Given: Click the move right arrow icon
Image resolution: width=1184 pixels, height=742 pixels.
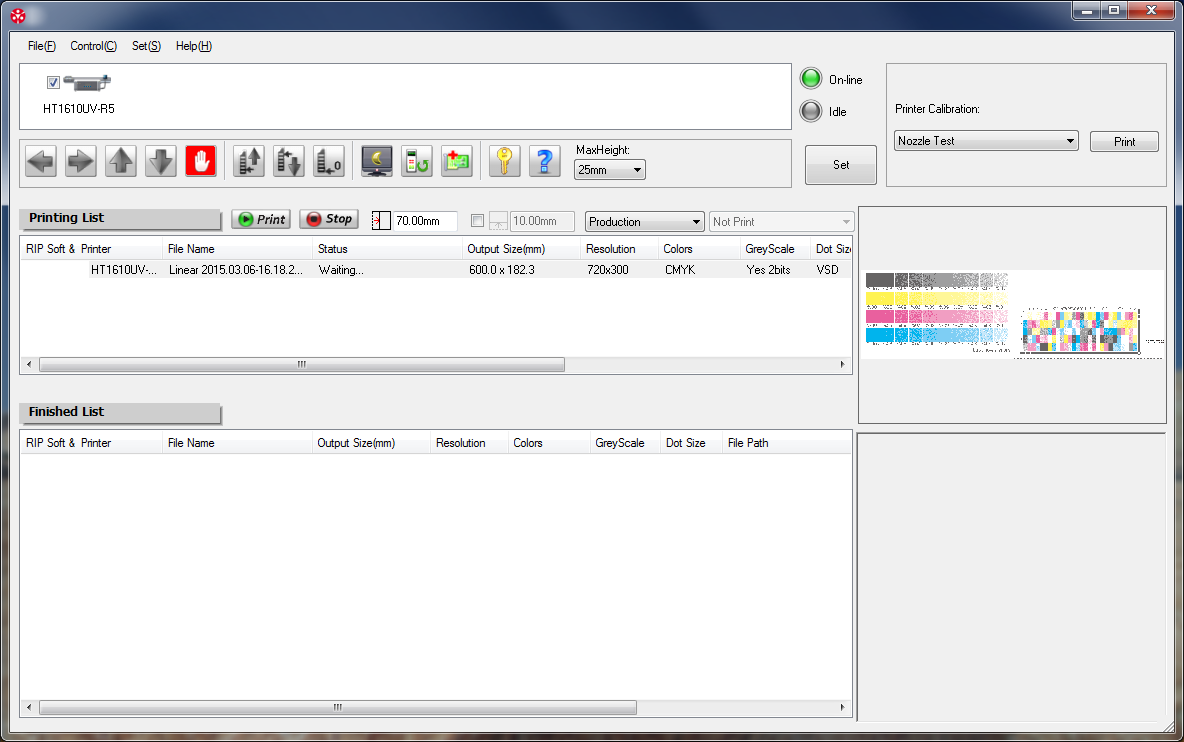Looking at the screenshot, I should (81, 161).
